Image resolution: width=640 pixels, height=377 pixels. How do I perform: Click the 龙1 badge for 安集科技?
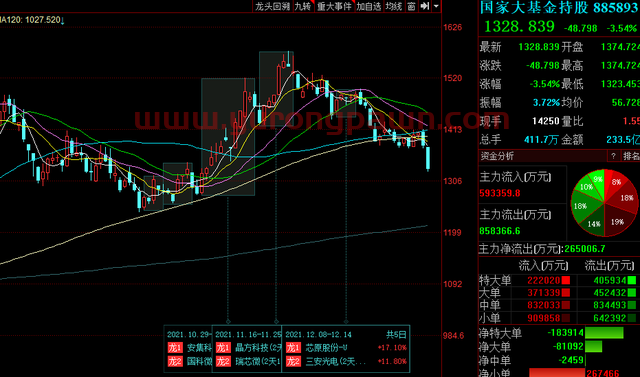[x=175, y=348]
